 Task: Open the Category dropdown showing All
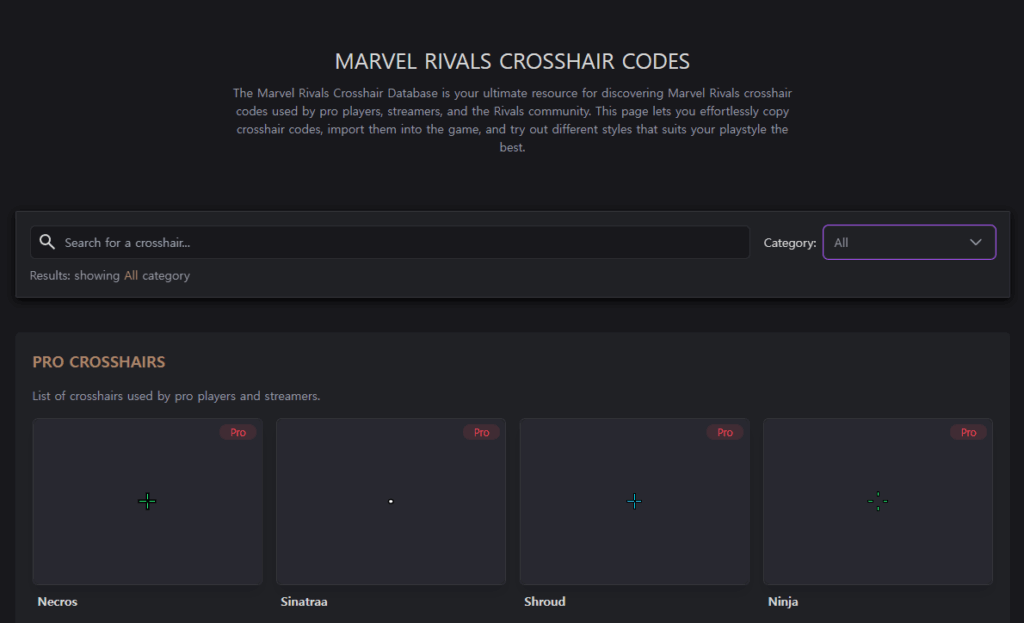(x=909, y=242)
